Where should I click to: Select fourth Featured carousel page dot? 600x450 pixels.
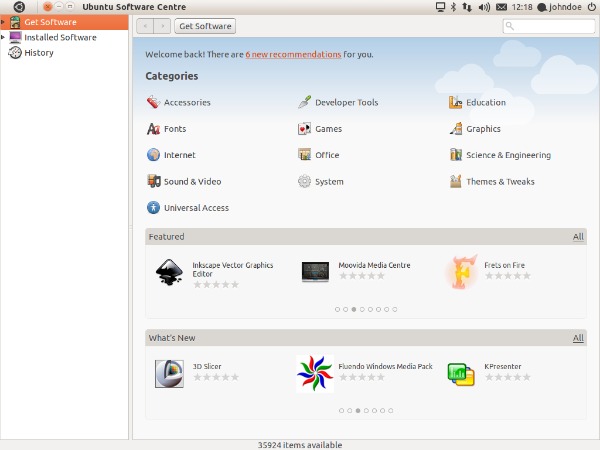coord(362,309)
